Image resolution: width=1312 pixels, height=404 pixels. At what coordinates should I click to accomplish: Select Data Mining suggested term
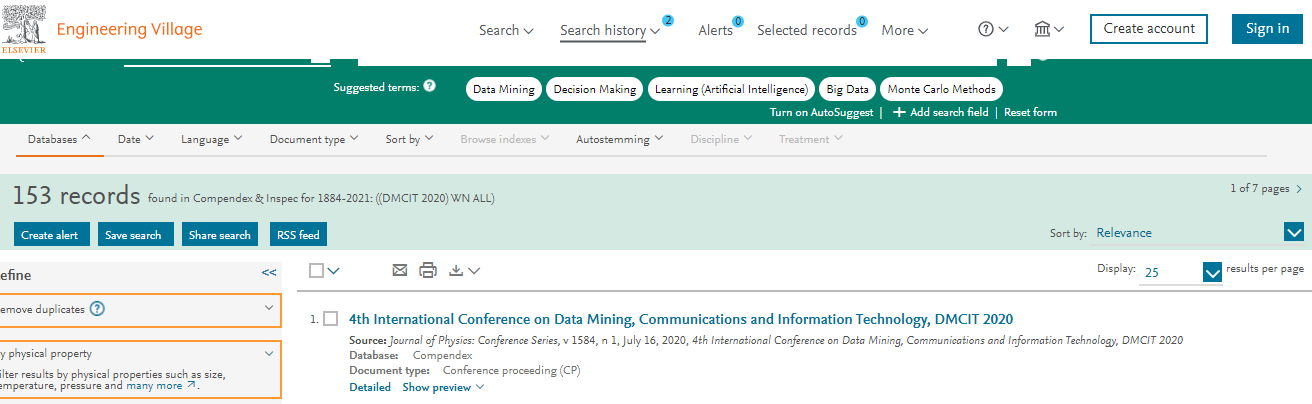click(504, 89)
